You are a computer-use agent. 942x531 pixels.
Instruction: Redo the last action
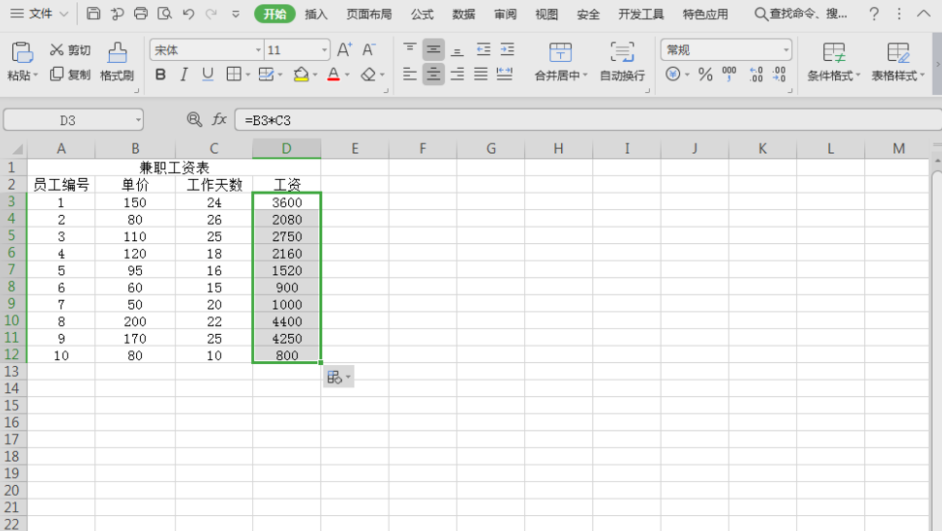click(211, 13)
